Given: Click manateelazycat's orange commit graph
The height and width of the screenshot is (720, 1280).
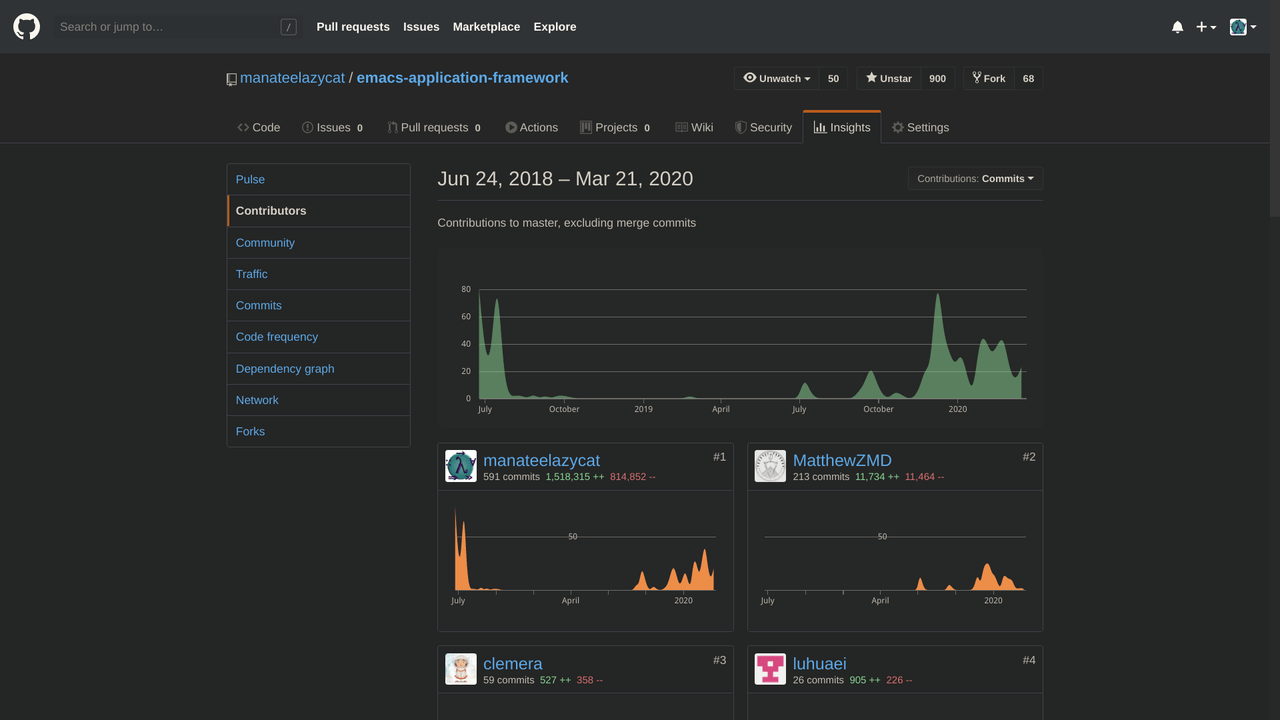Looking at the screenshot, I should point(585,548).
